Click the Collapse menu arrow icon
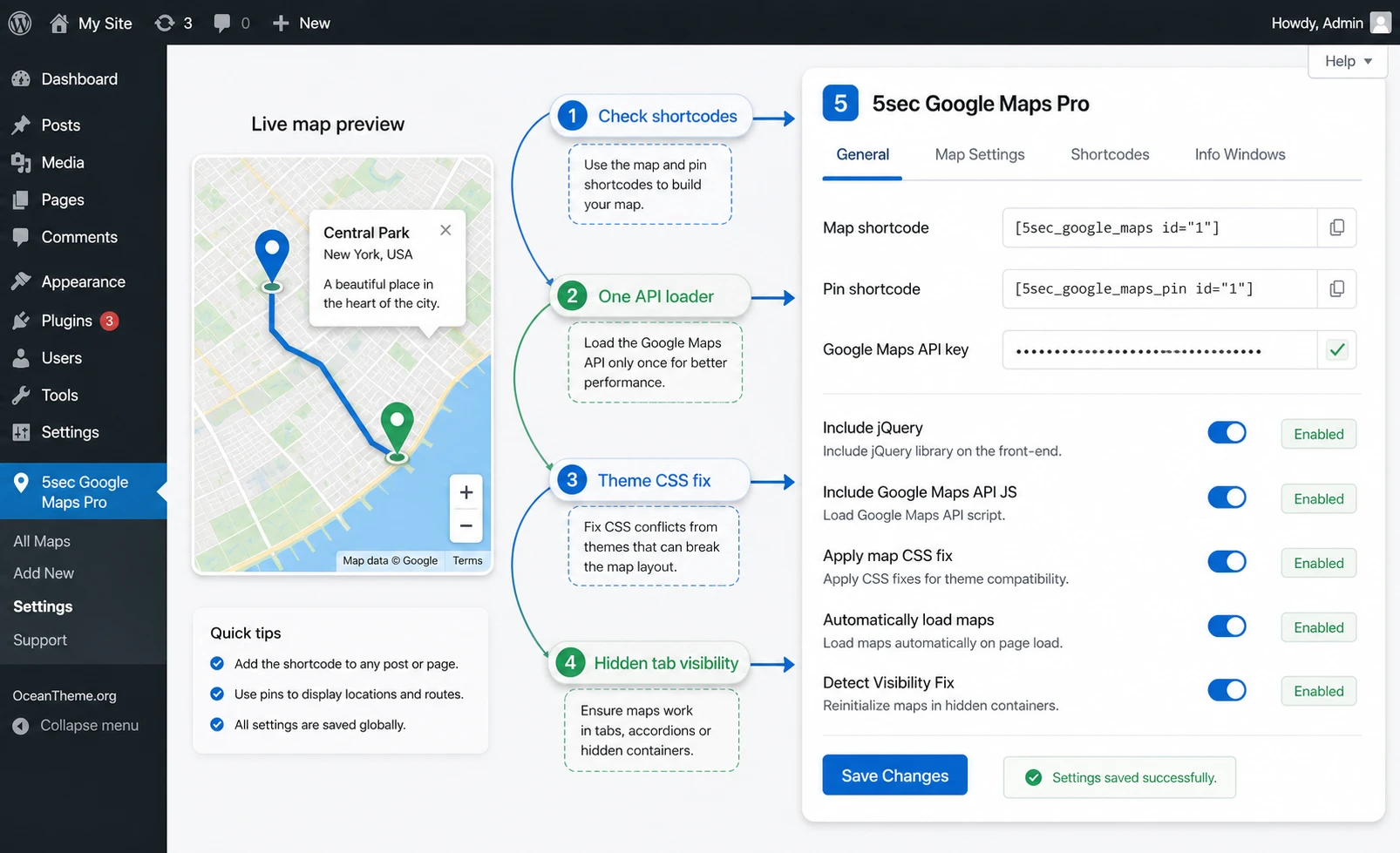Viewport: 1400px width, 853px height. tap(21, 726)
